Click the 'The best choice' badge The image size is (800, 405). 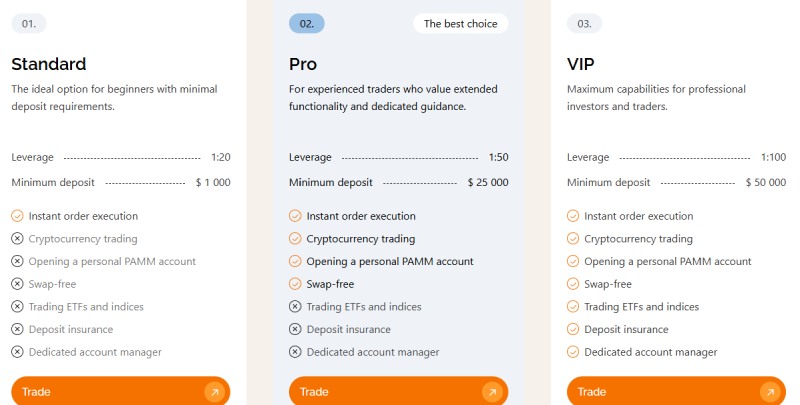click(x=461, y=23)
